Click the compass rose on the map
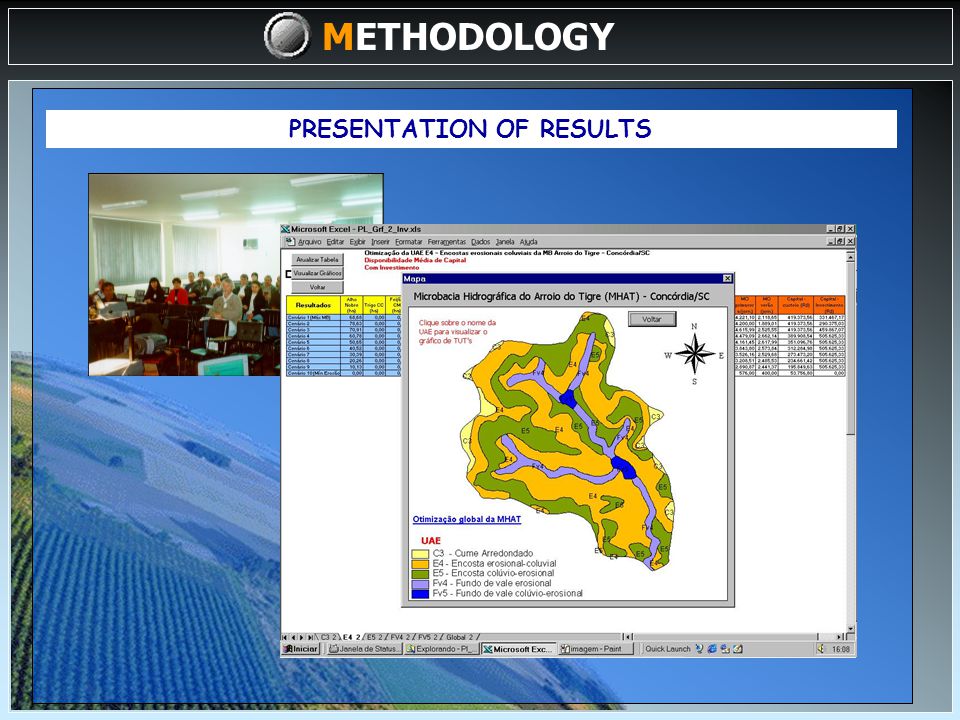The width and height of the screenshot is (960, 720). coord(694,354)
